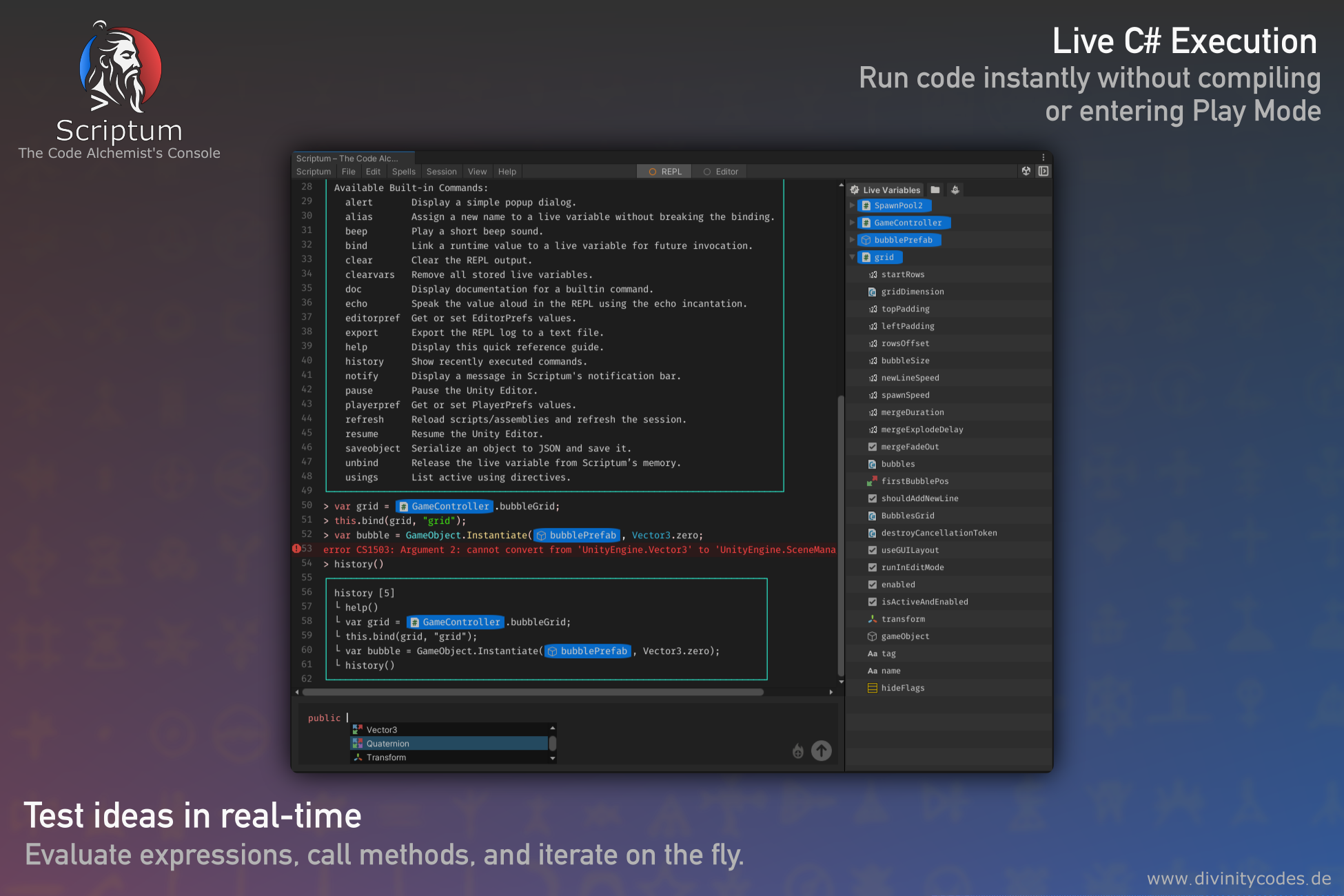Screen dimensions: 1344x896
Task: Click the horizontal scroll right arrow
Action: [831, 692]
